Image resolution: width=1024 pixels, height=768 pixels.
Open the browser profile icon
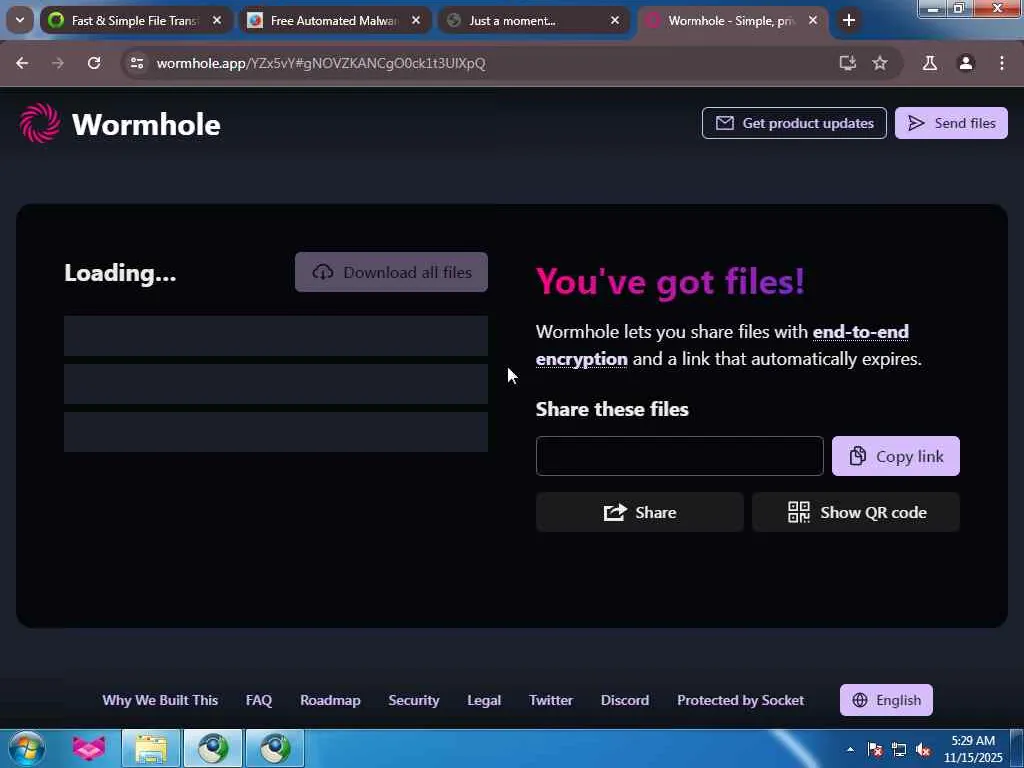tap(966, 63)
